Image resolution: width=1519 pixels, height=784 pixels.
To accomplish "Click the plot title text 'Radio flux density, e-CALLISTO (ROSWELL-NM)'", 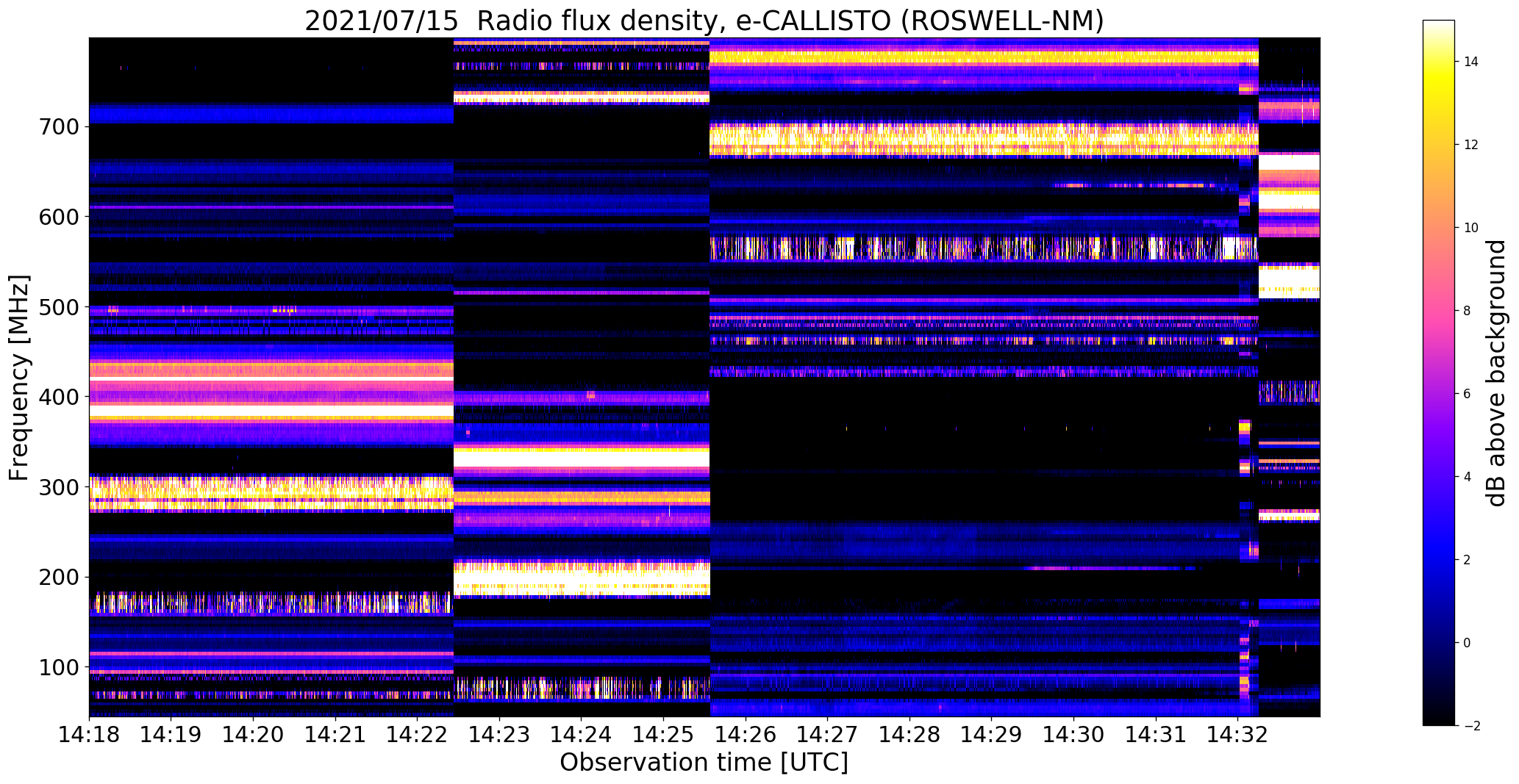I will coord(790,21).
